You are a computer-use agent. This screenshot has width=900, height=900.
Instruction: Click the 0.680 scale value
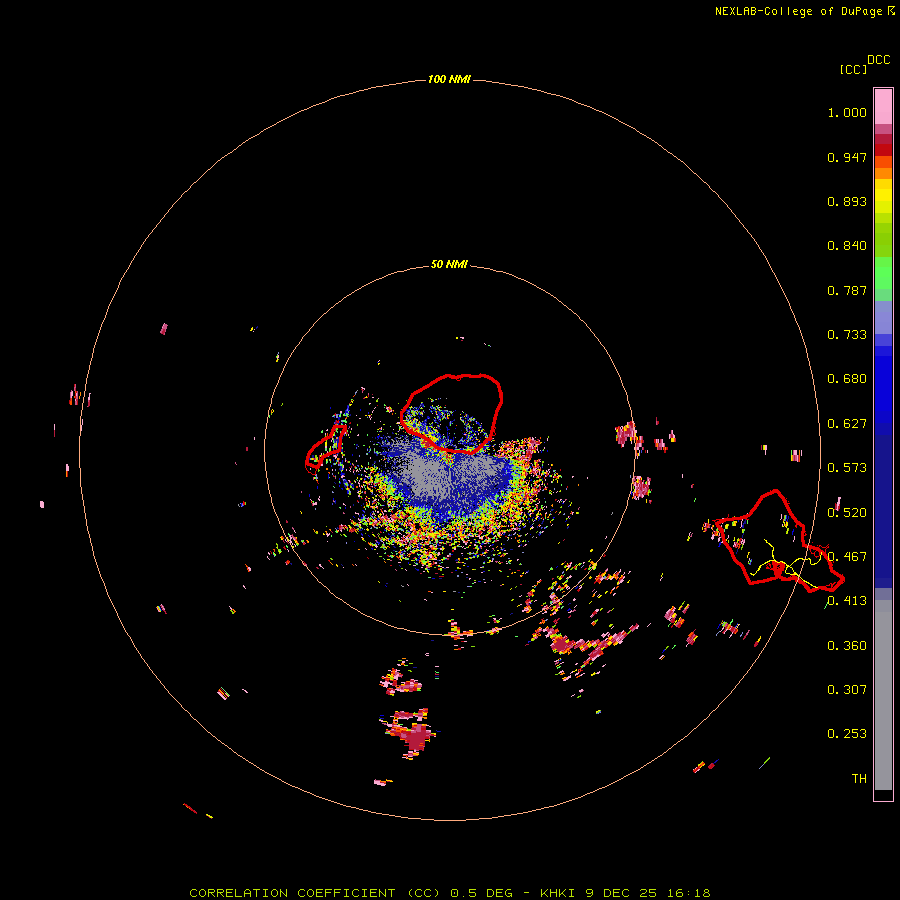pos(847,379)
